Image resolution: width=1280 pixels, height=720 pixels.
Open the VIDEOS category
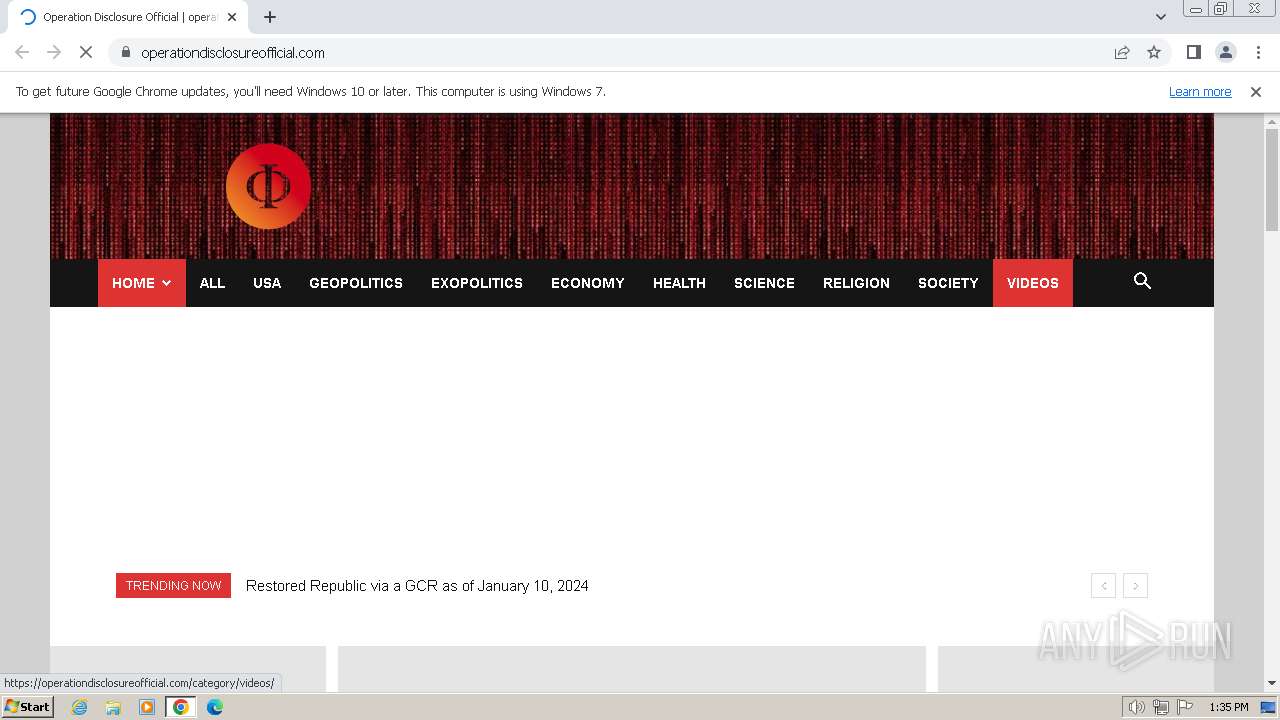1033,283
